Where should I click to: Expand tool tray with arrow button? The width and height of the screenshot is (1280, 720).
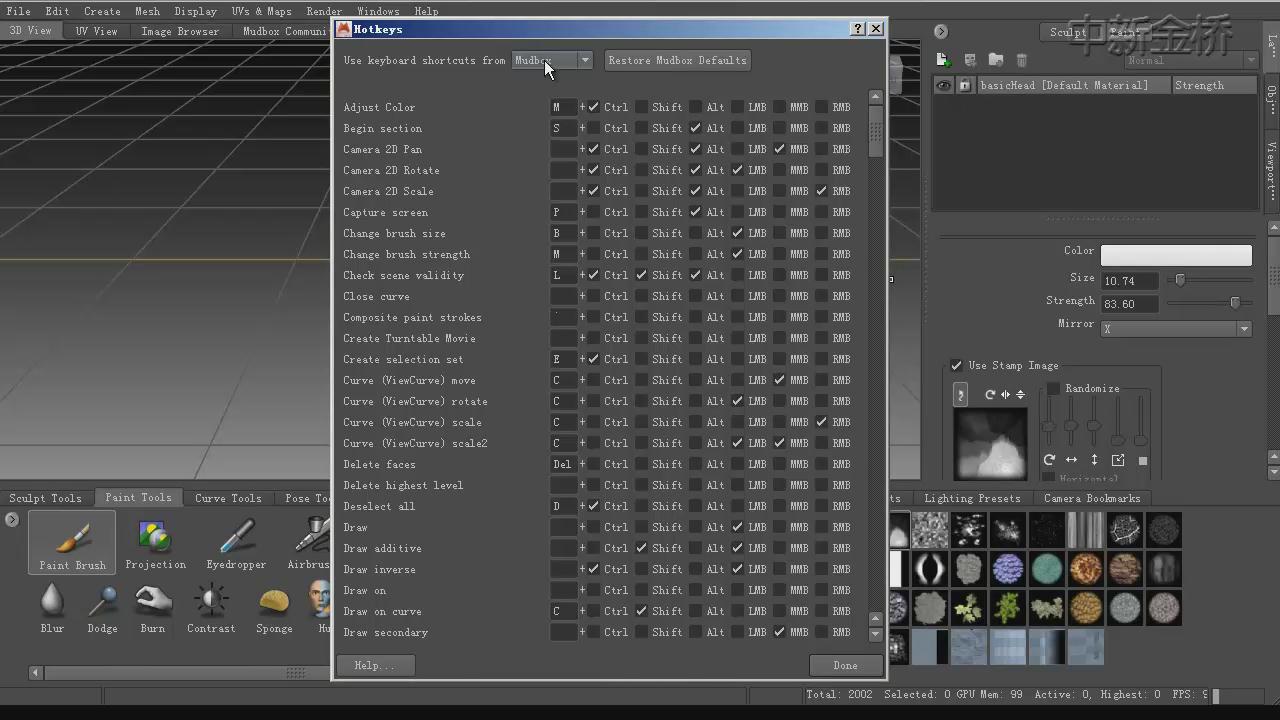coord(12,519)
